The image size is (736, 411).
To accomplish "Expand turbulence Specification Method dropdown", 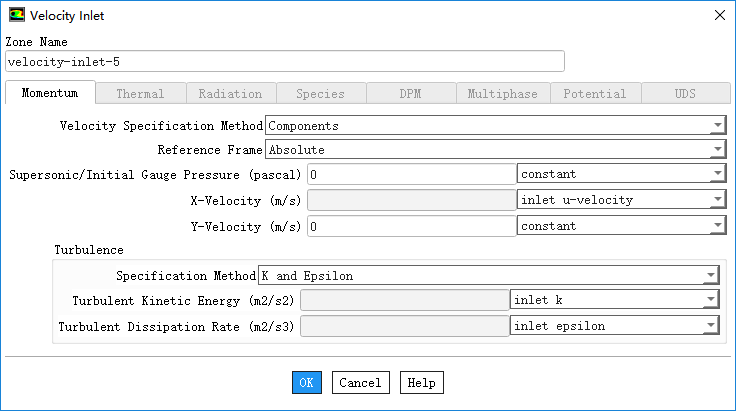I will coord(489,275).
